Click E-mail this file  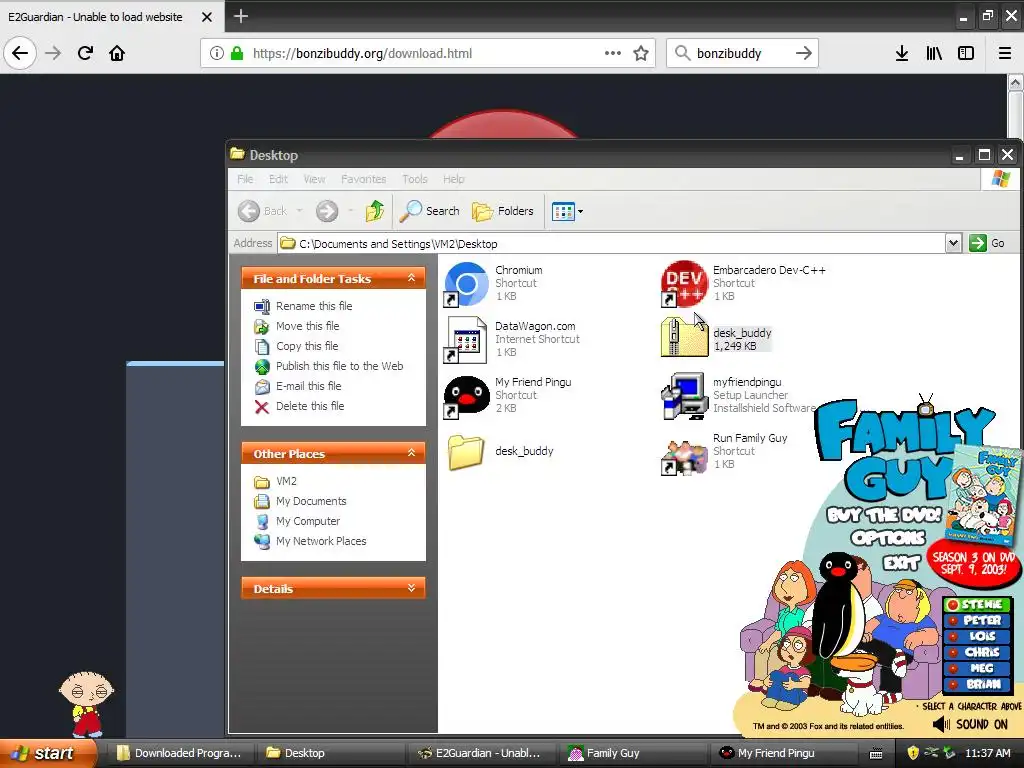coord(309,386)
